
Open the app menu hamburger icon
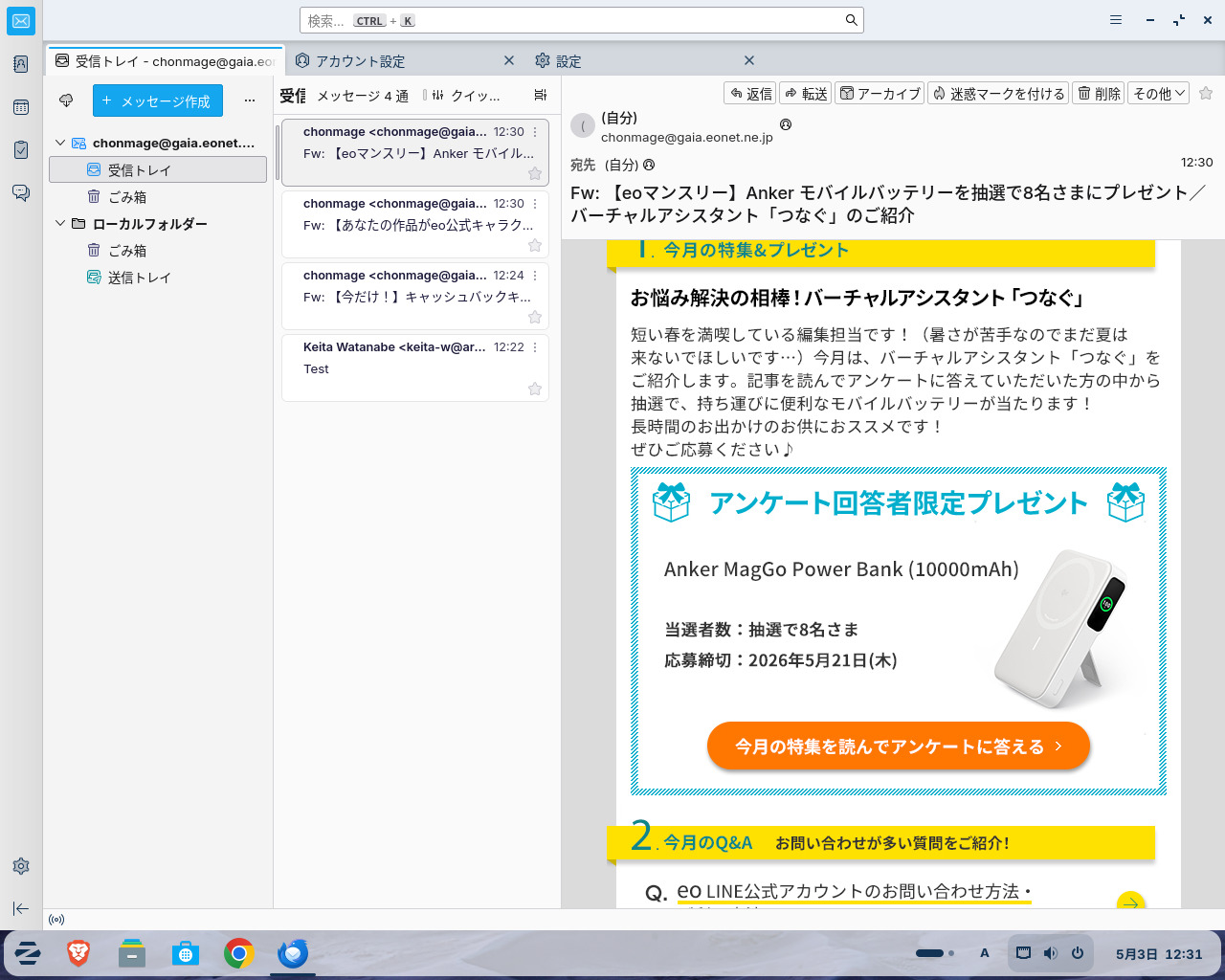pos(1116,20)
